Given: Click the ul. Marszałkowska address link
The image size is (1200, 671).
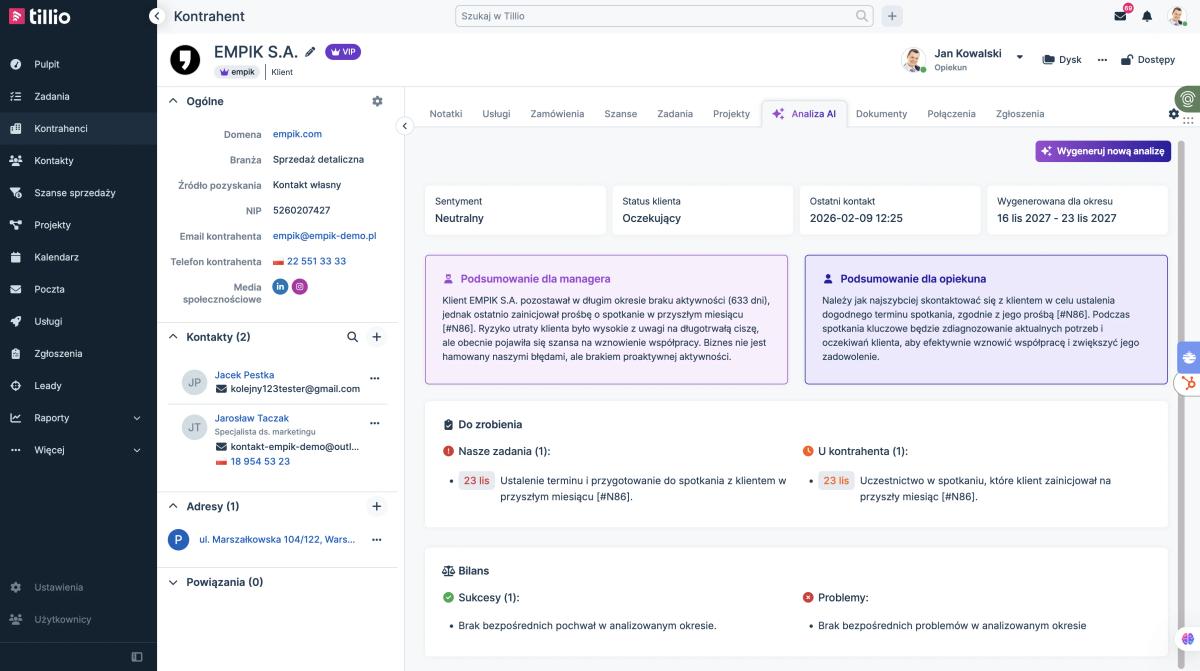Looking at the screenshot, I should [x=276, y=540].
